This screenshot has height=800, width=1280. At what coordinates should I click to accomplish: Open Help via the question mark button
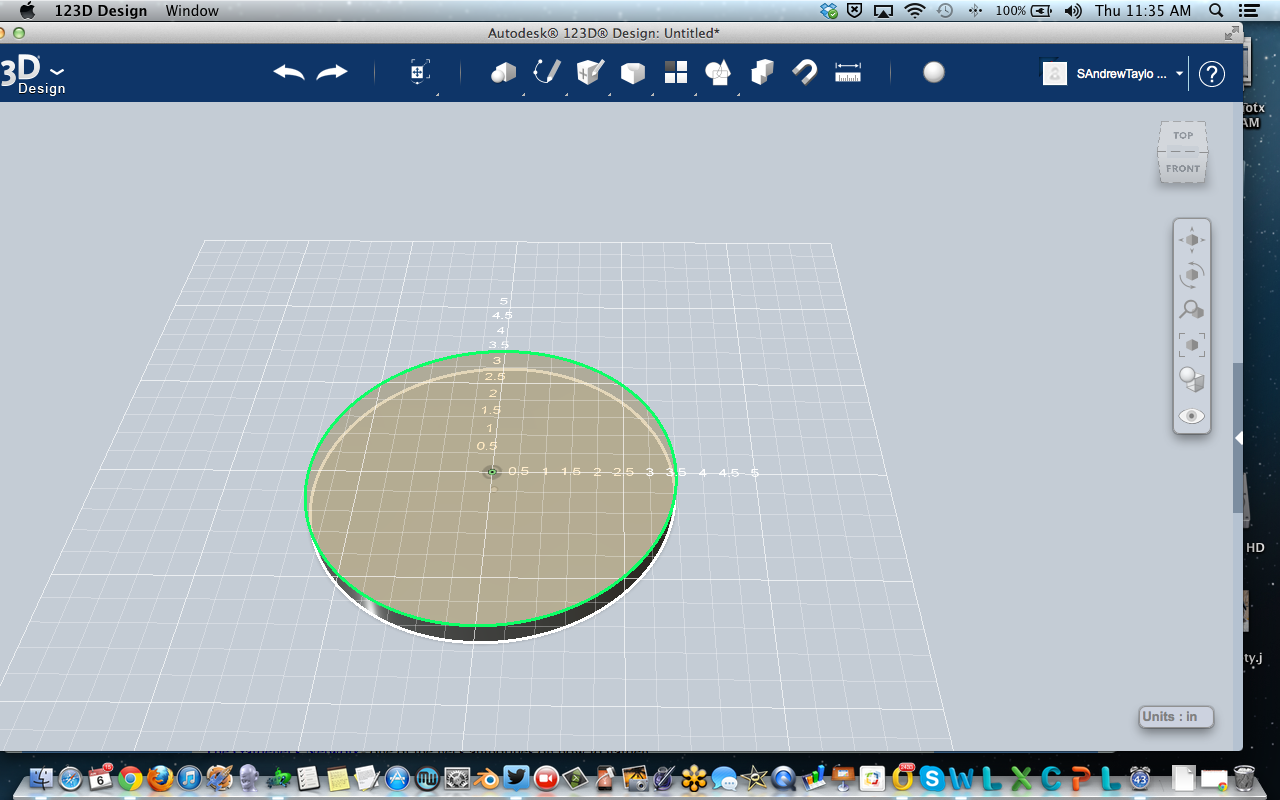(x=1211, y=73)
